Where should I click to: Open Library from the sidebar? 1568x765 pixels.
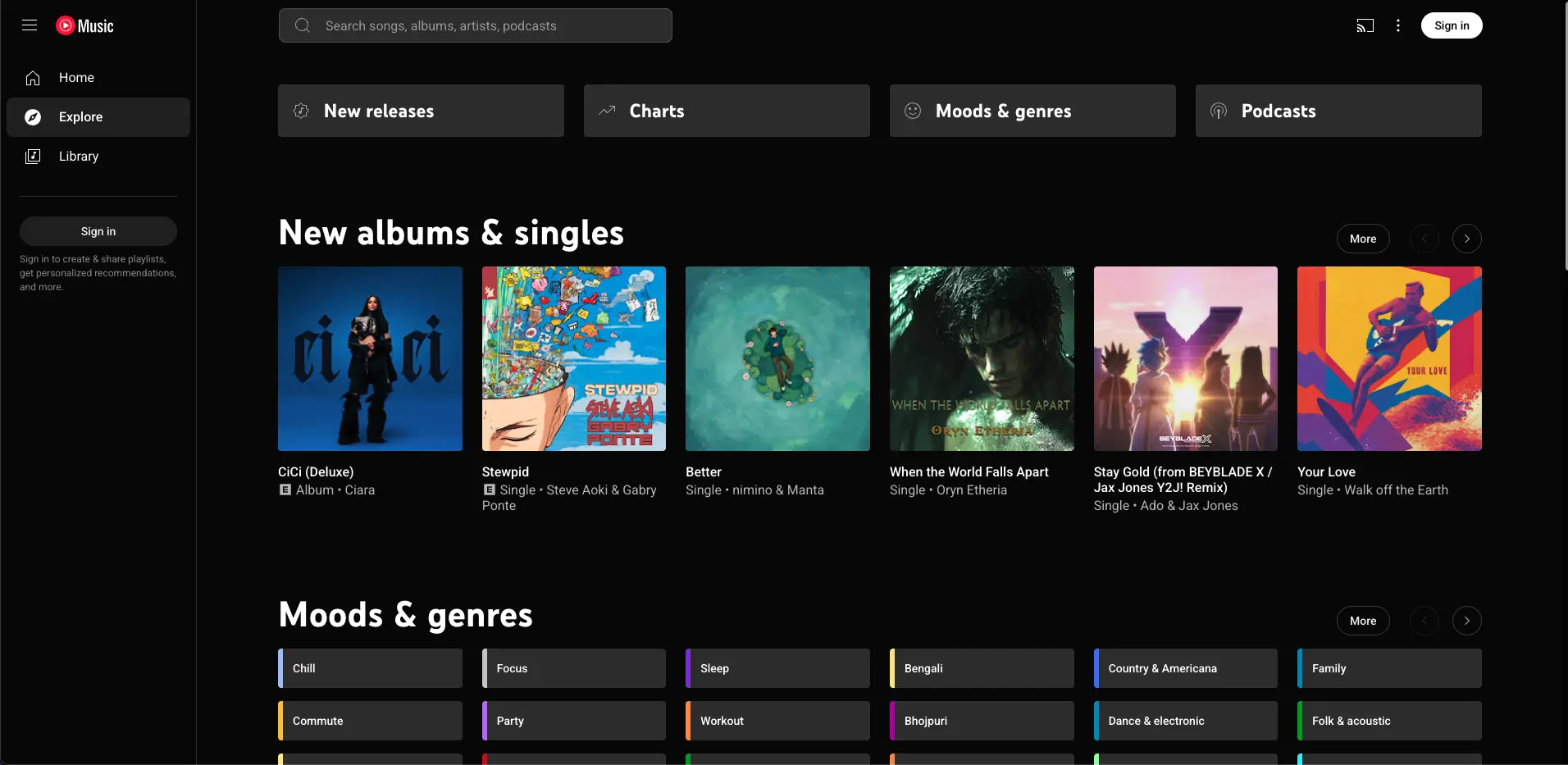click(78, 157)
